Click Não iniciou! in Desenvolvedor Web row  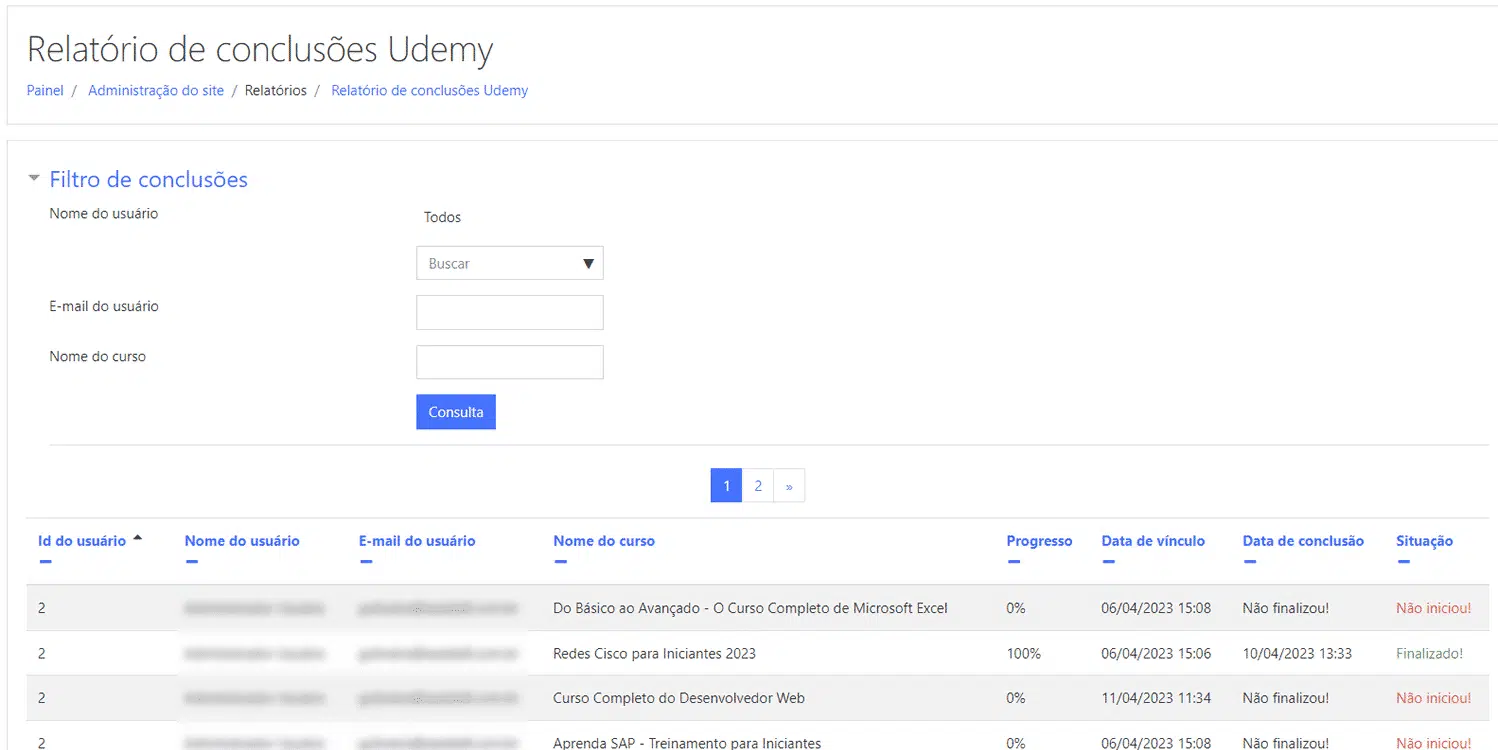click(x=1434, y=698)
